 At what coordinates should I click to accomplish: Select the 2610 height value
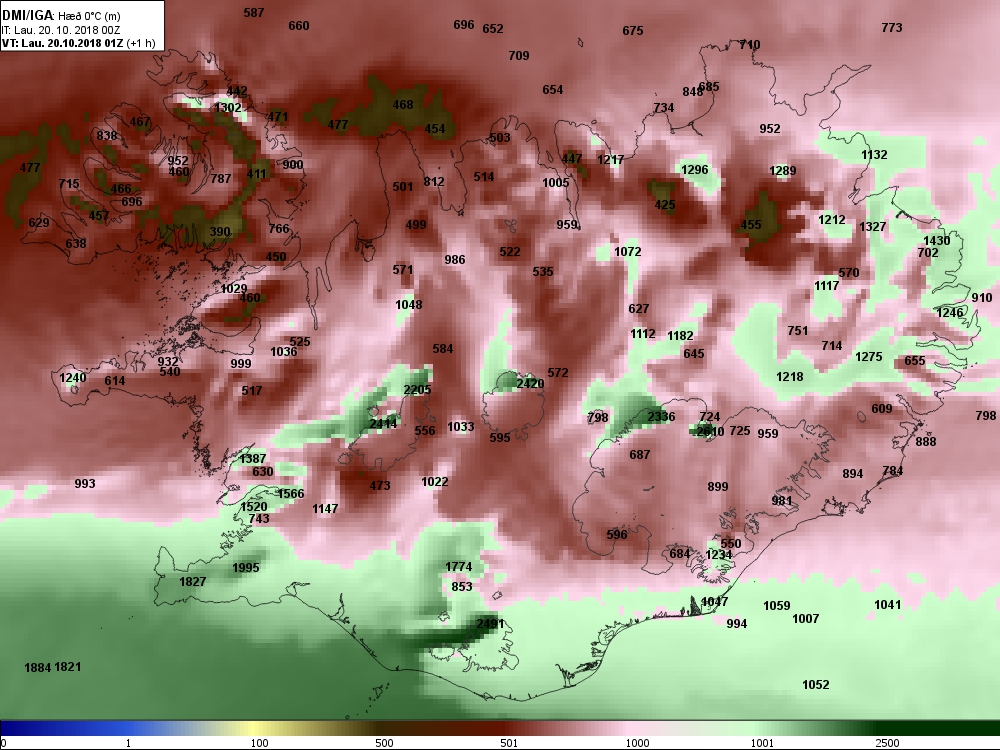710,432
